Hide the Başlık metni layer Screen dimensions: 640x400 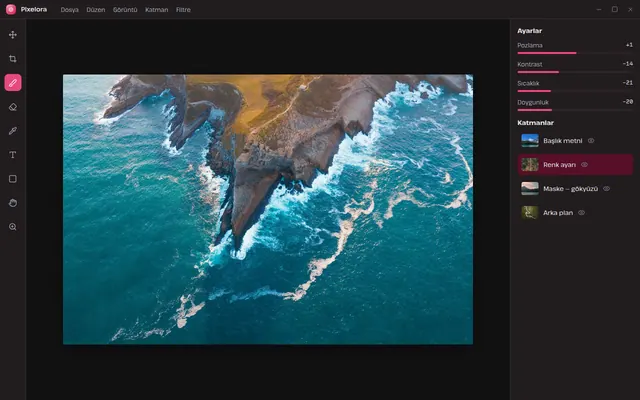[x=591, y=140]
